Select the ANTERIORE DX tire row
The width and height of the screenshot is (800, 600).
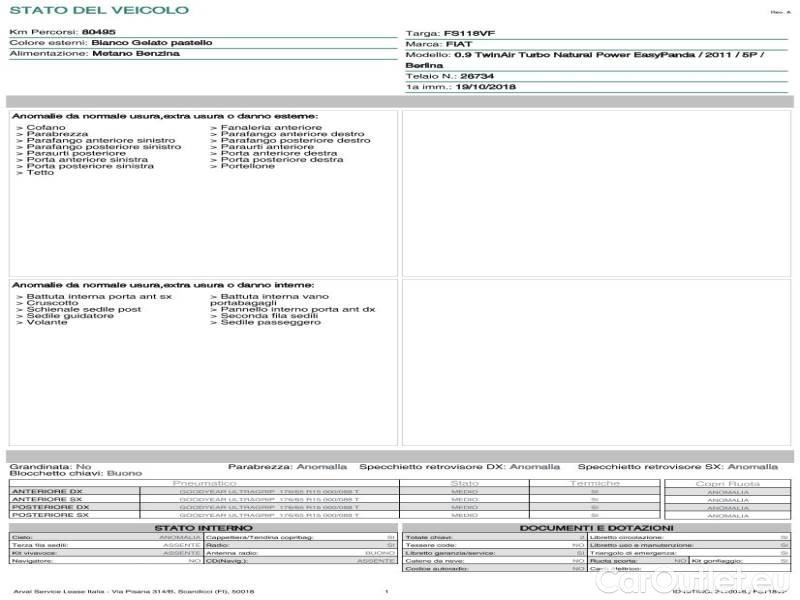click(200, 491)
